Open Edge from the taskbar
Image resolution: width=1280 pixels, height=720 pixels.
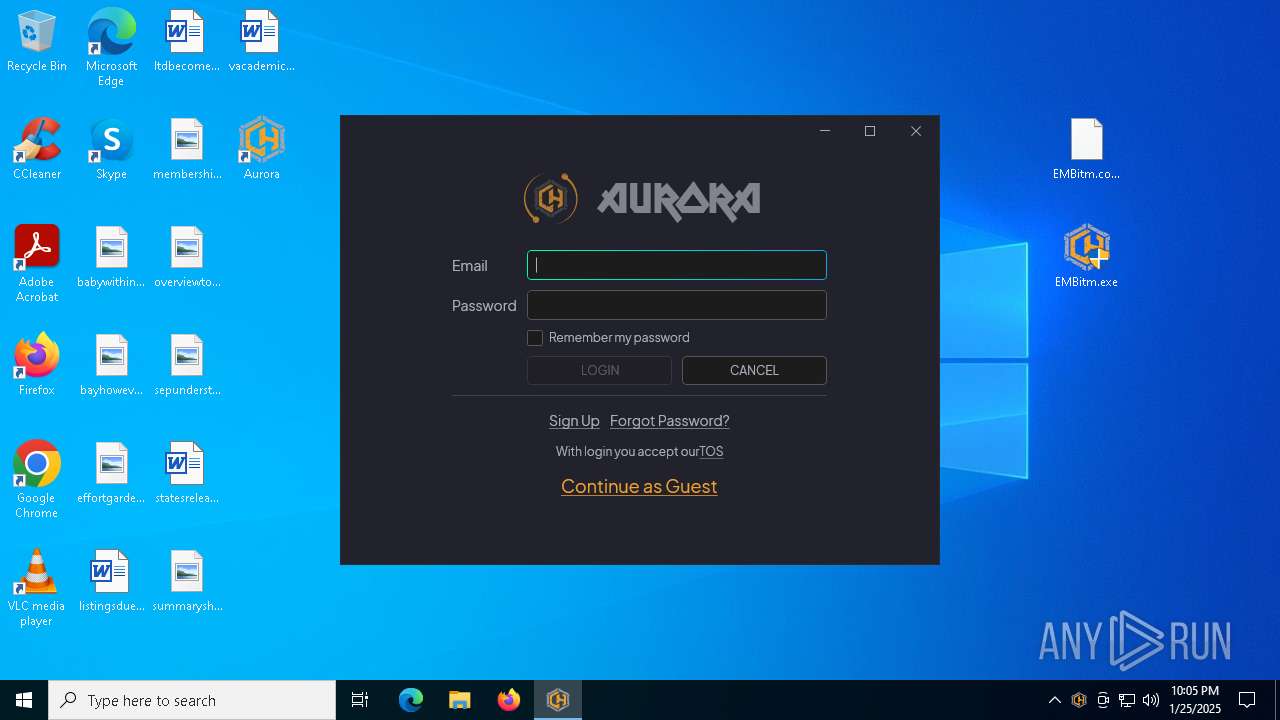click(x=411, y=700)
